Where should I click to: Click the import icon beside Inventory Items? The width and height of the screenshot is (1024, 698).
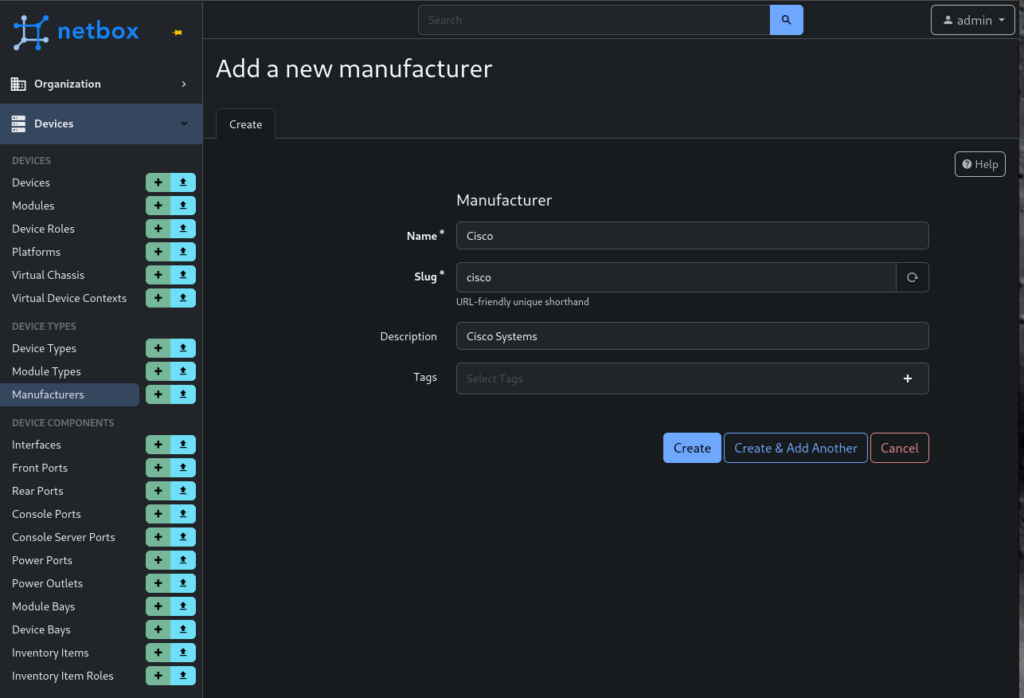pos(183,653)
